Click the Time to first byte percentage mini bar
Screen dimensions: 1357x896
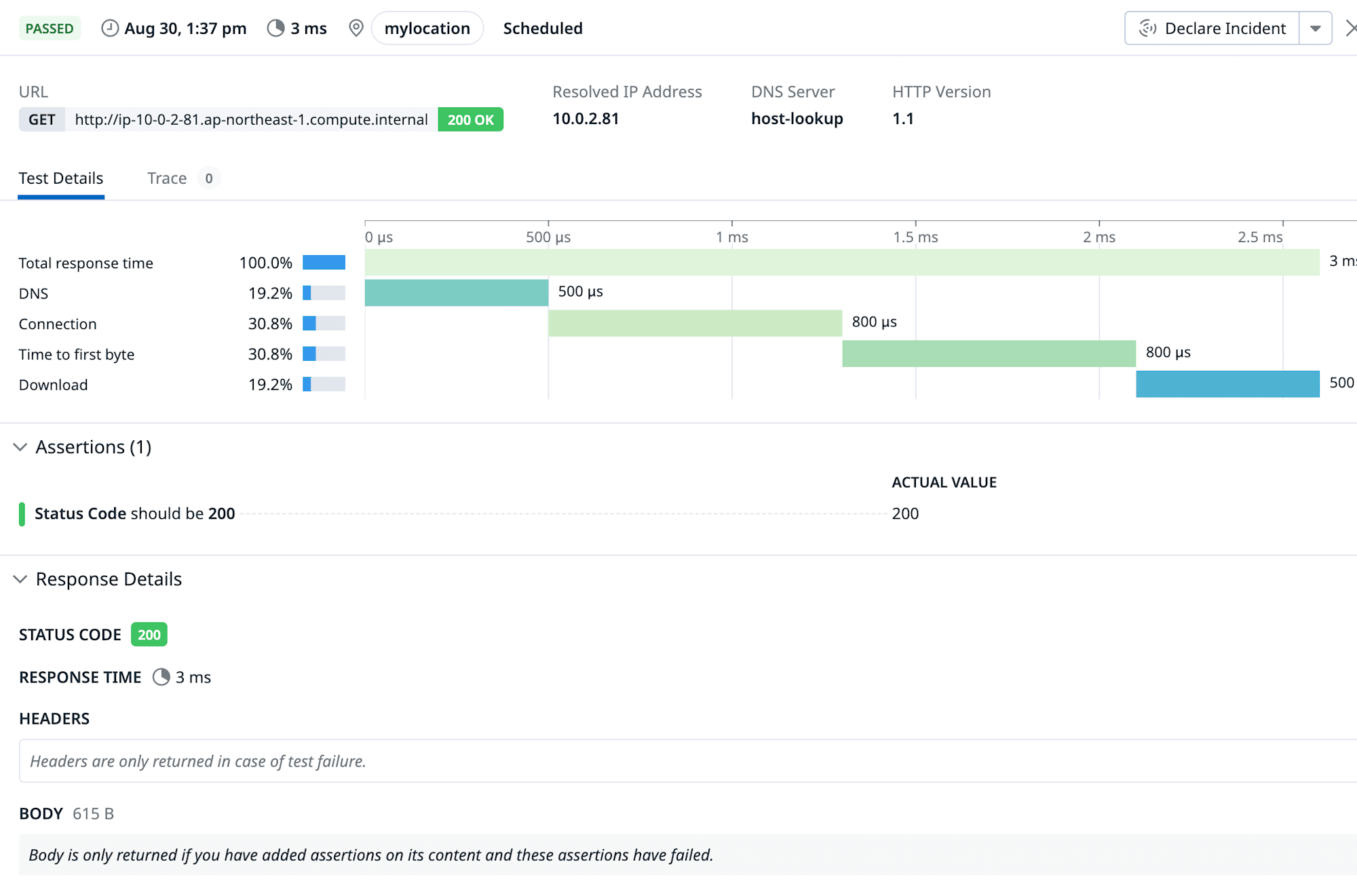(324, 354)
